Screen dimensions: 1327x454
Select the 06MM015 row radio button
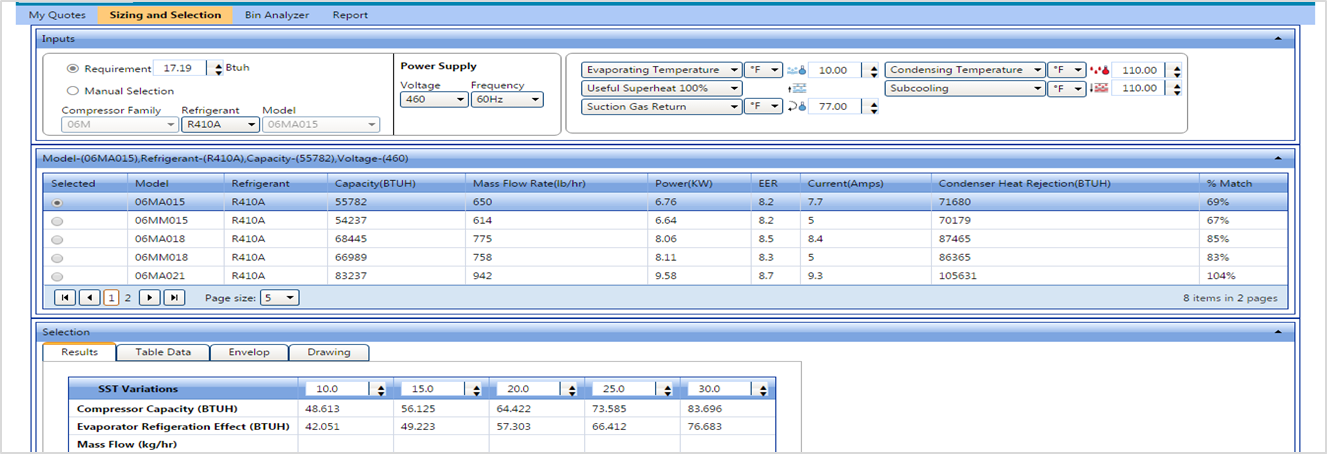(57, 221)
